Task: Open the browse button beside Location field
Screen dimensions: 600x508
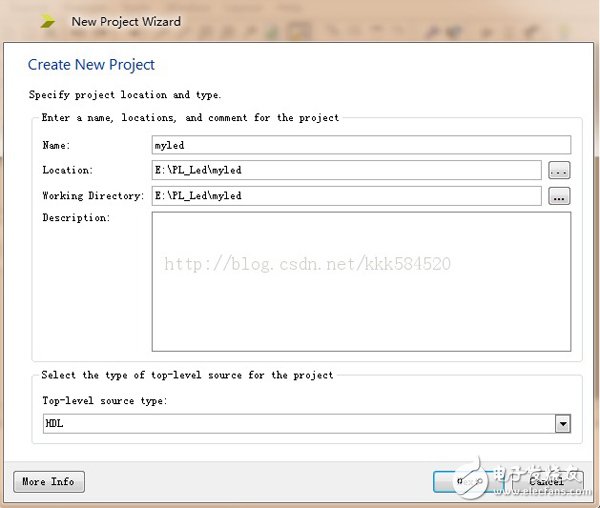Action: (559, 170)
